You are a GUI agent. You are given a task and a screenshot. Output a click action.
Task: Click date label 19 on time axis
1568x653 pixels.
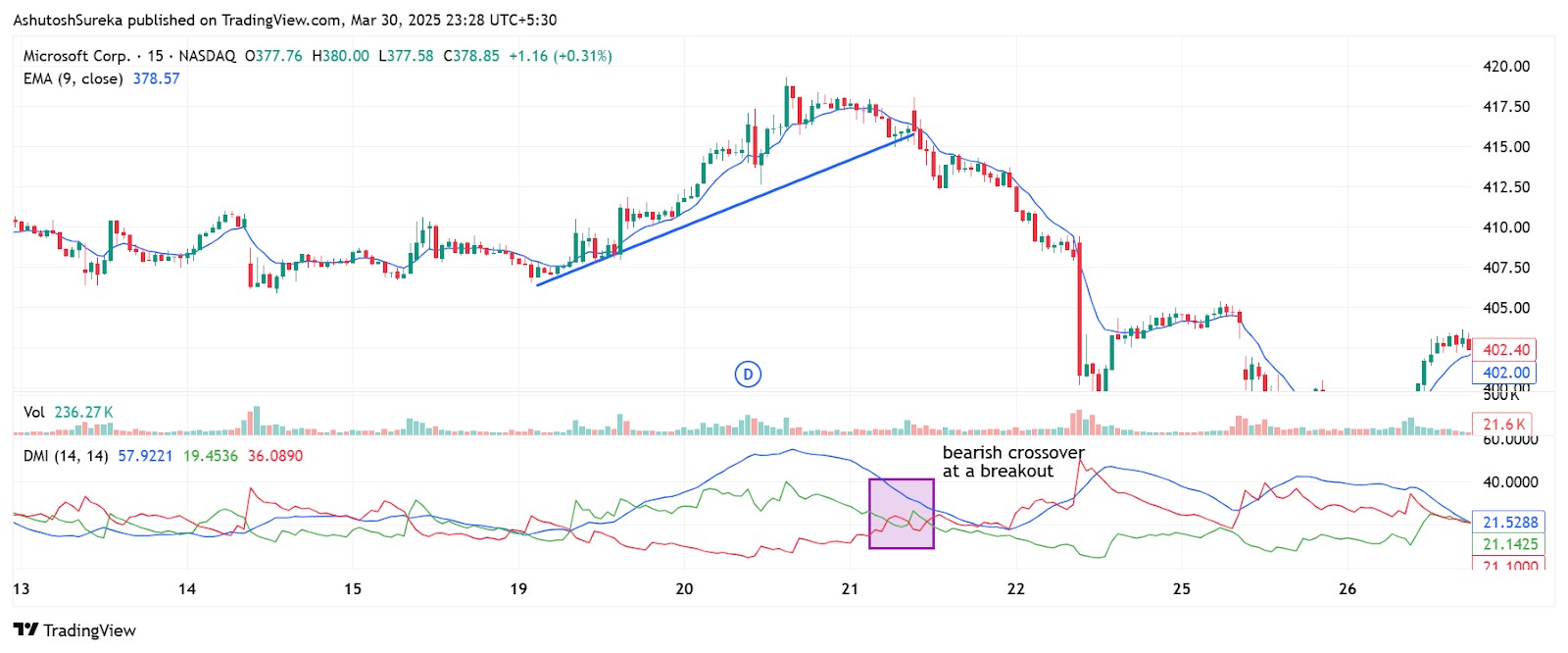[518, 589]
